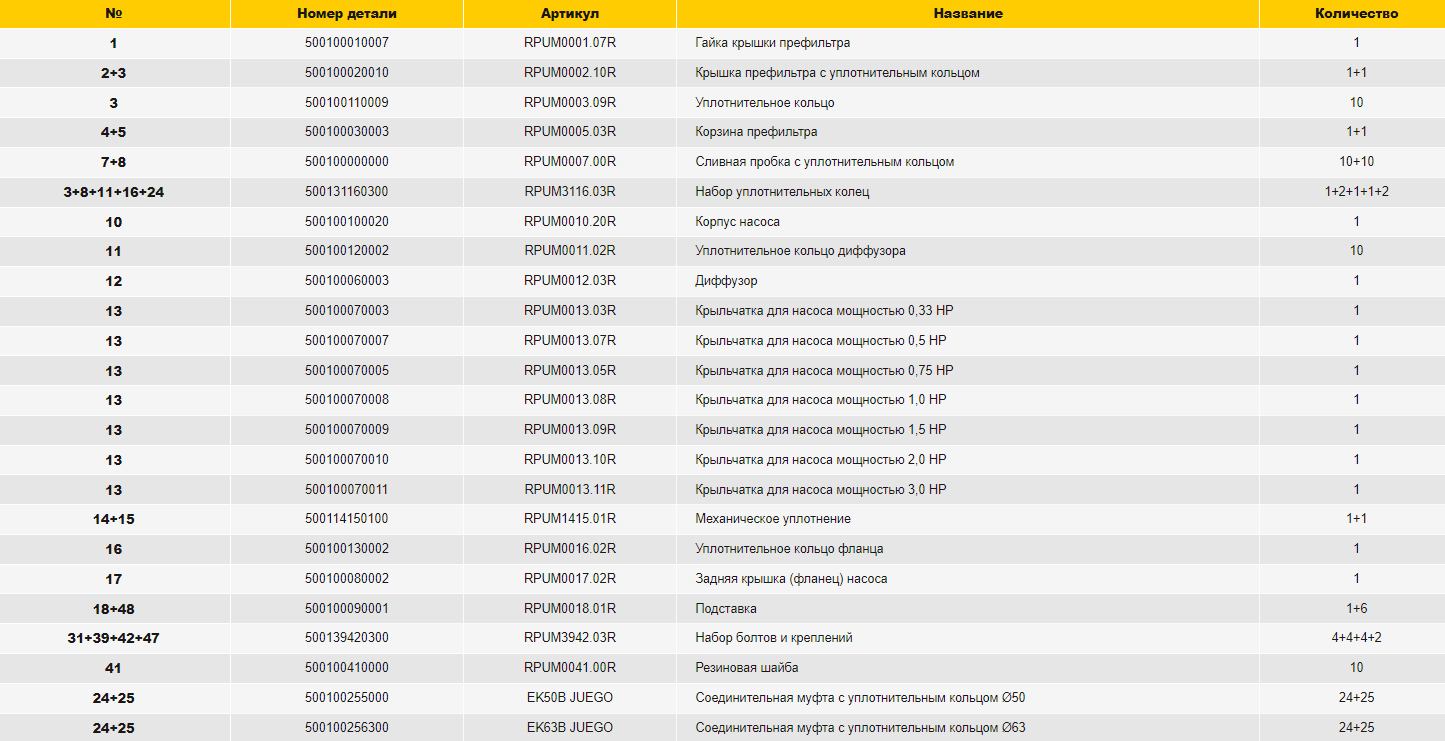Click row number '31+39+42+47'
Viewport: 1445px width, 741px height.
coord(114,638)
